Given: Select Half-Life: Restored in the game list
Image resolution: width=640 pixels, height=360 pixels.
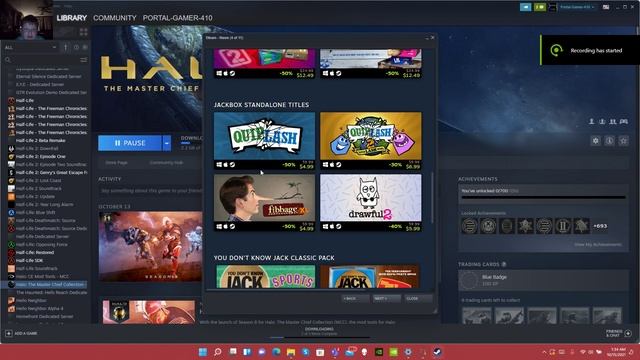Looking at the screenshot, I should 35,252.
